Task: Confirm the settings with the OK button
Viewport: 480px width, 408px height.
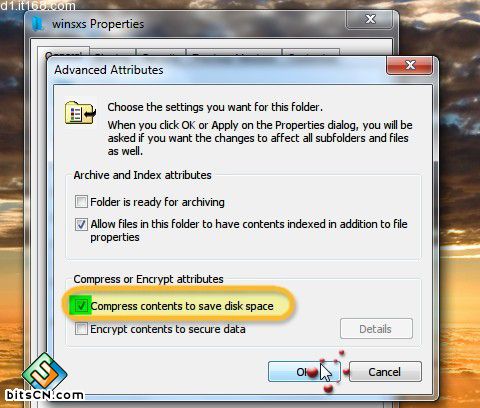Action: click(304, 372)
